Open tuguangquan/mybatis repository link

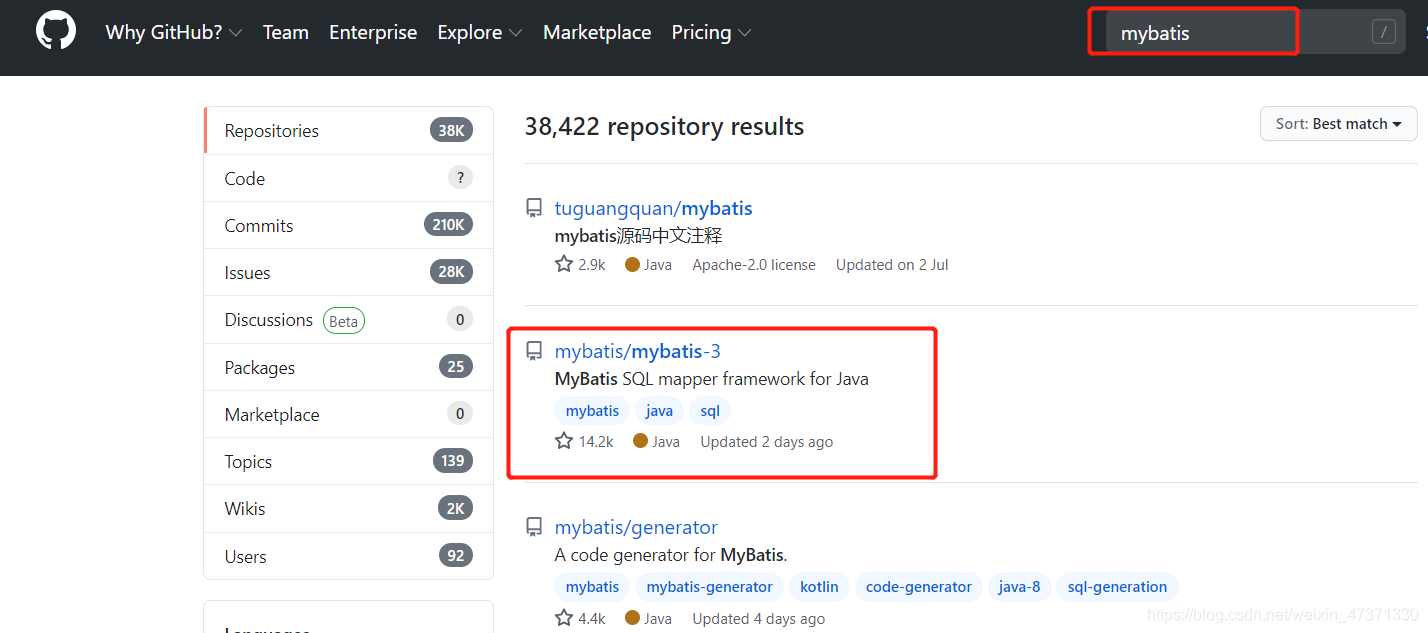tap(653, 208)
